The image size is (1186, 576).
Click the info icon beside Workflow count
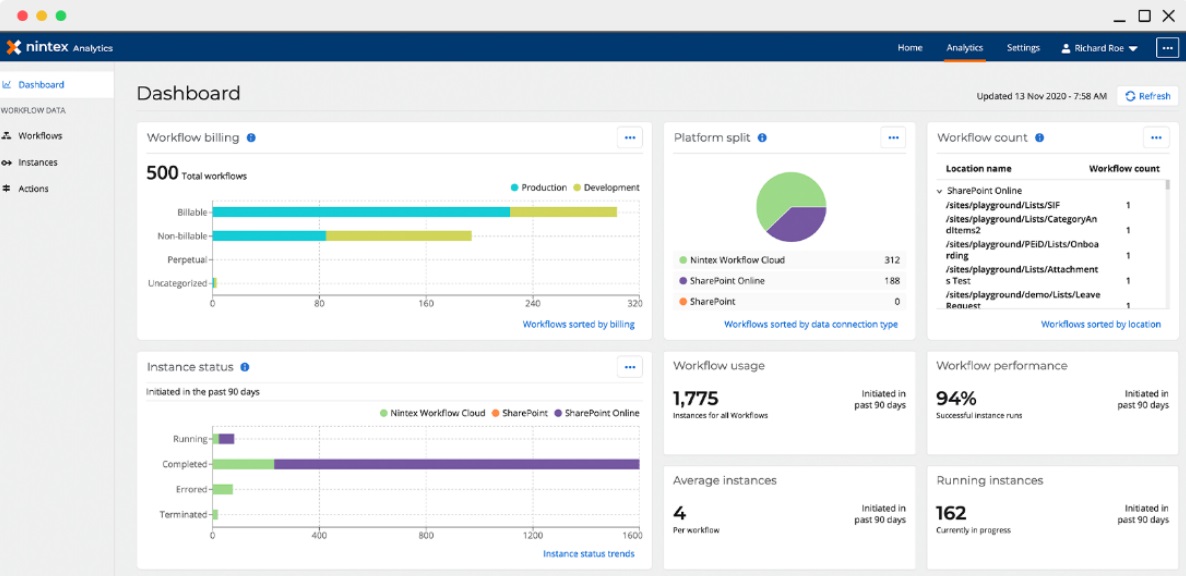pyautogui.click(x=1039, y=138)
